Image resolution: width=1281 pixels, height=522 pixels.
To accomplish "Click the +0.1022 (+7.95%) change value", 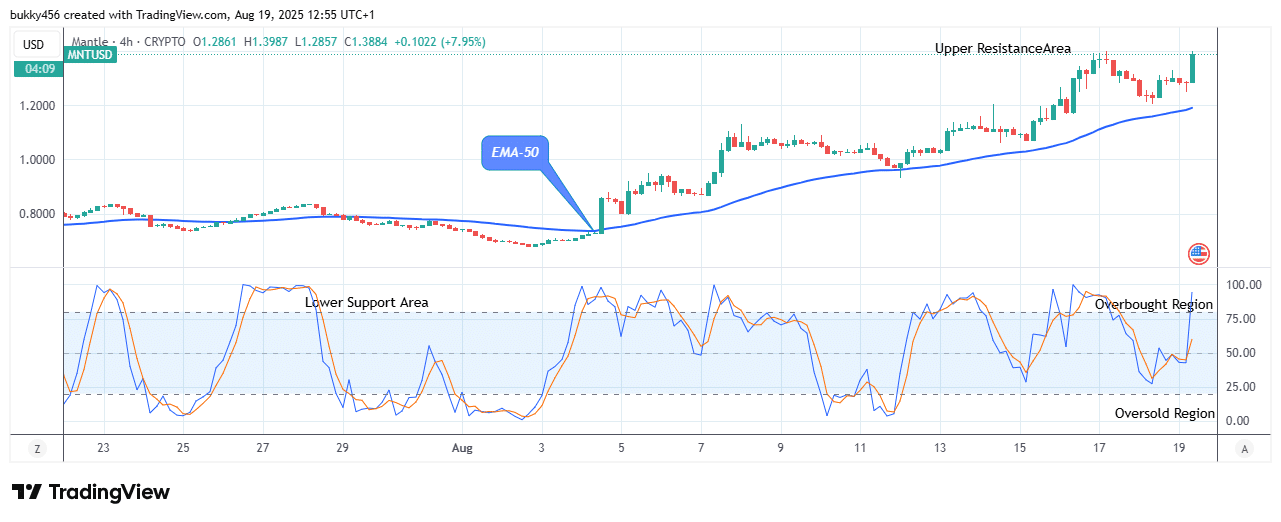I will [442, 42].
